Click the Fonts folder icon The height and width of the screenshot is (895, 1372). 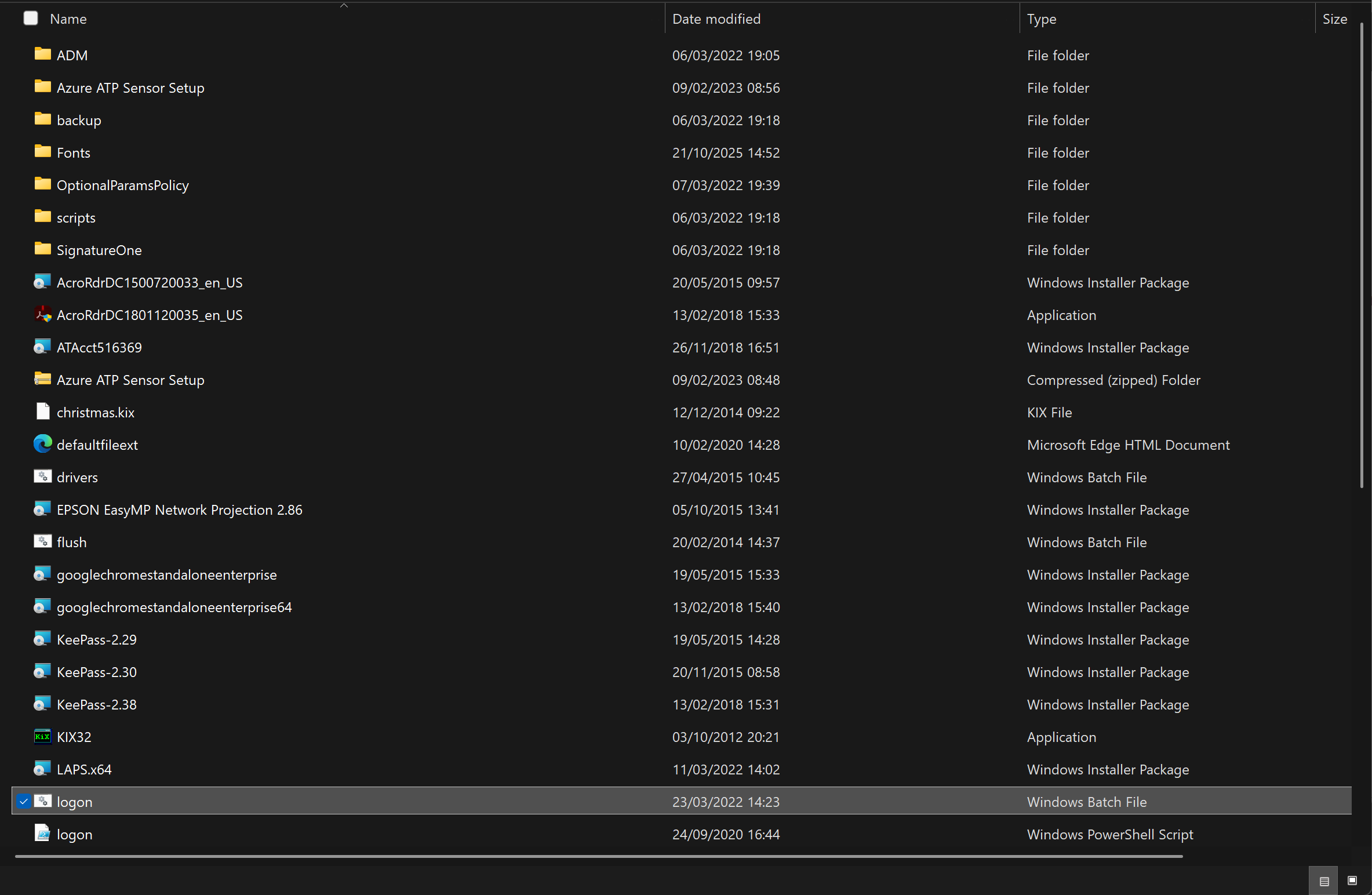42,152
